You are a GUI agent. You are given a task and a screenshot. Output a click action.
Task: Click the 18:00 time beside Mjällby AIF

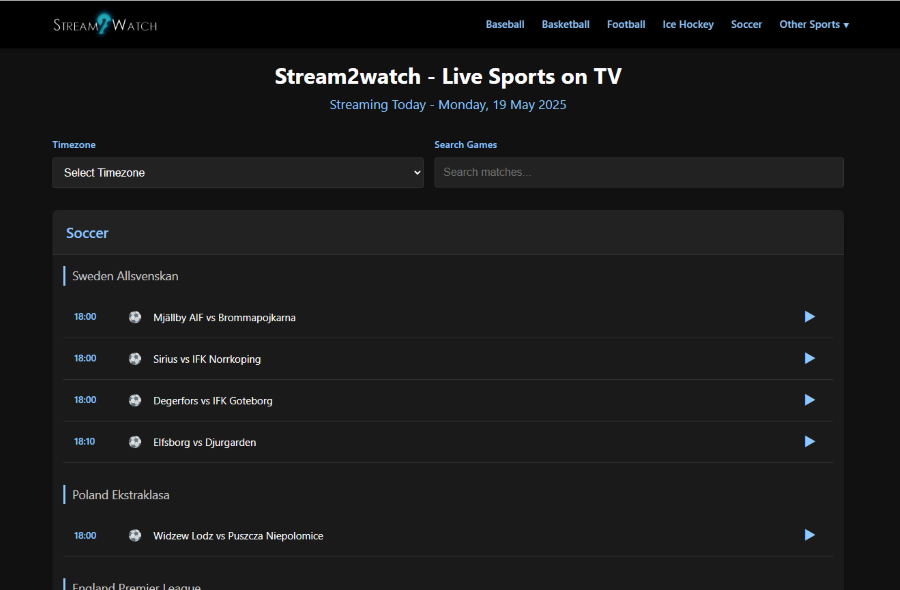click(85, 317)
